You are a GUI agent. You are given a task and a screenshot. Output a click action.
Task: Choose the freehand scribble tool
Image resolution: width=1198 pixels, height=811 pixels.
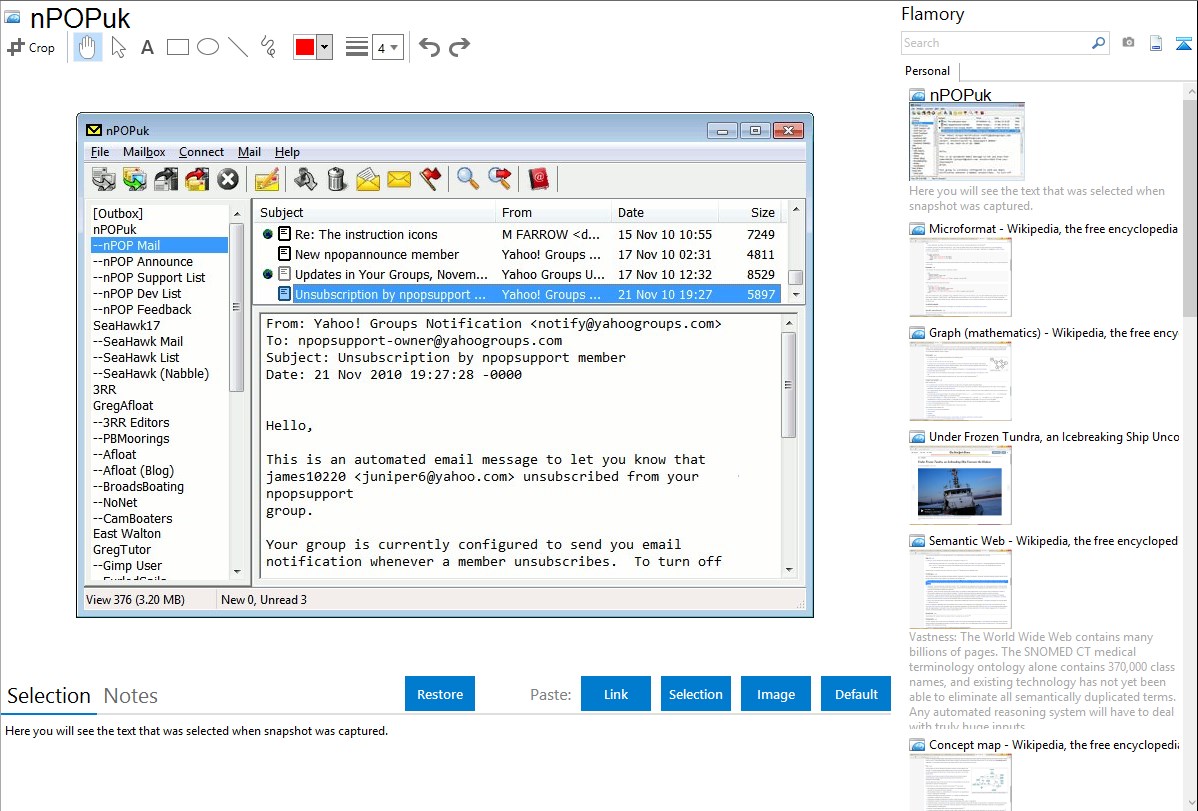[x=268, y=47]
